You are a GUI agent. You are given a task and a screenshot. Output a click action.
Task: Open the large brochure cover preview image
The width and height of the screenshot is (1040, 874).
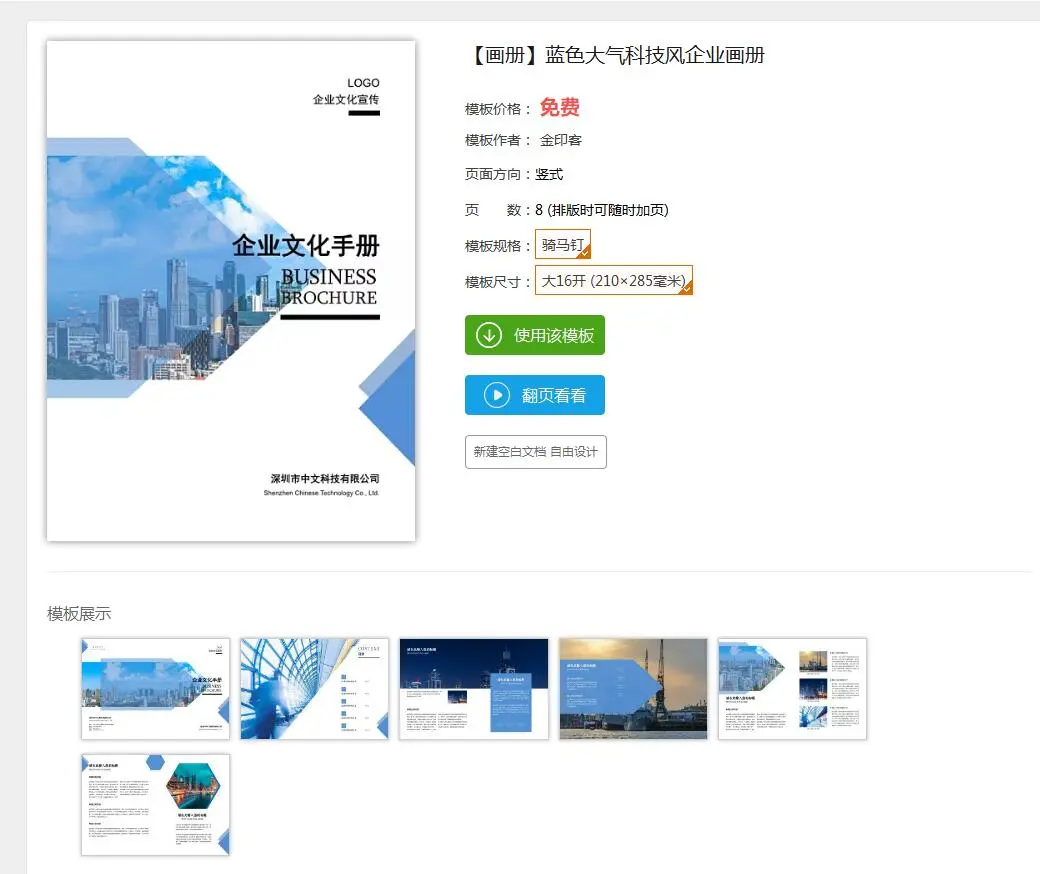(x=231, y=291)
